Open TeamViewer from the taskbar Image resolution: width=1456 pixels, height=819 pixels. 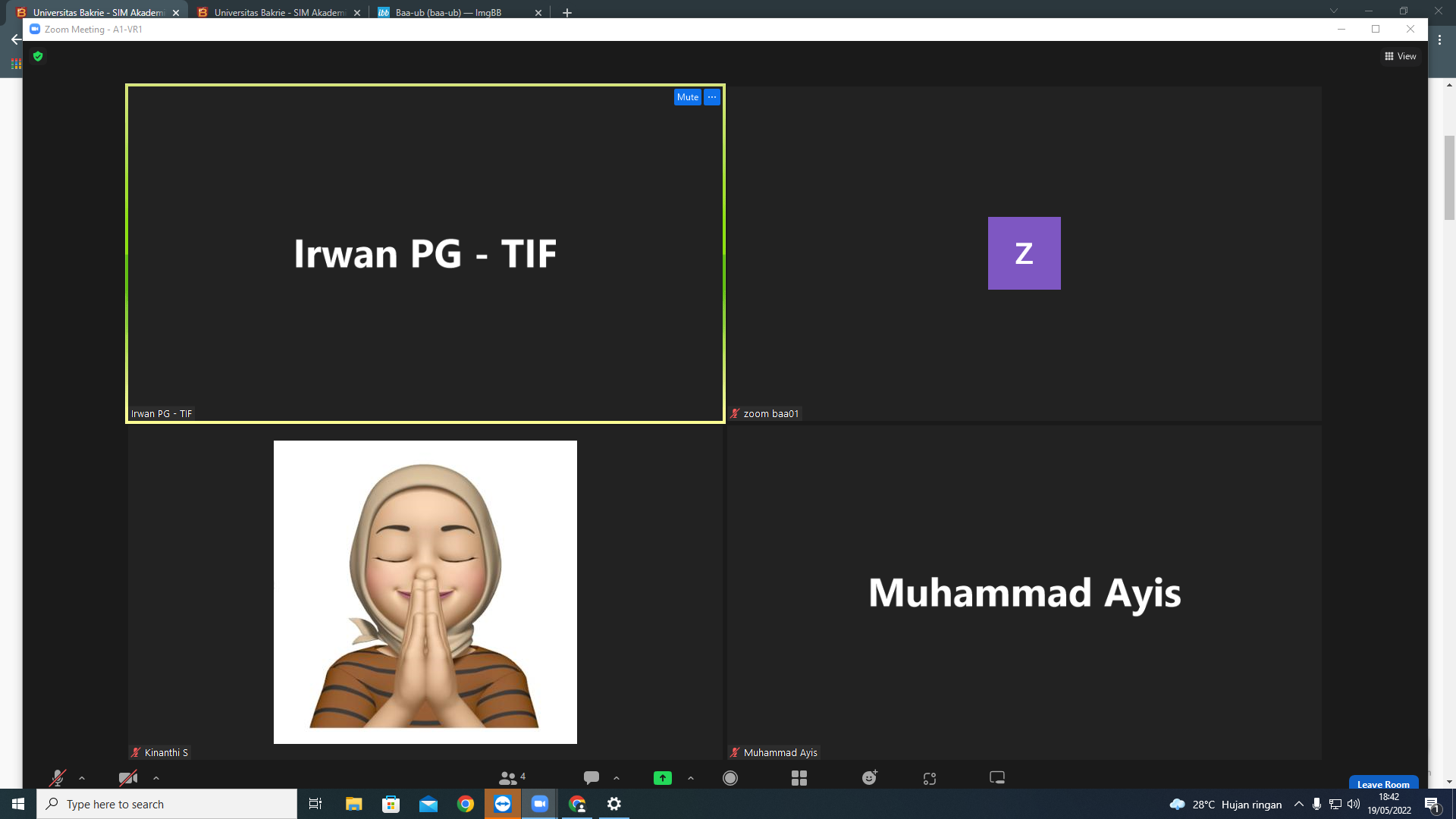point(503,804)
